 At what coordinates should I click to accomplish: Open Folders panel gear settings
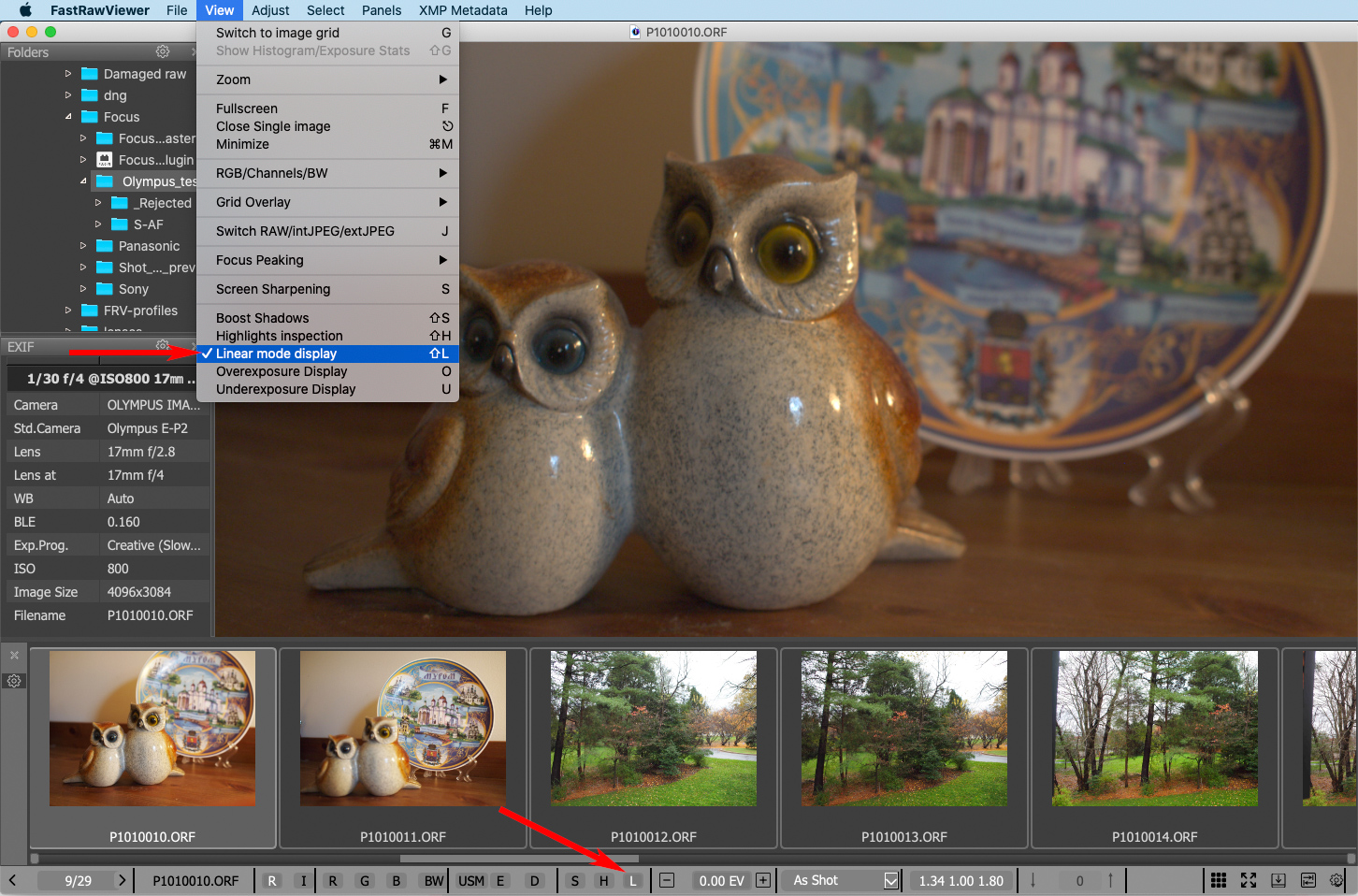pos(163,51)
